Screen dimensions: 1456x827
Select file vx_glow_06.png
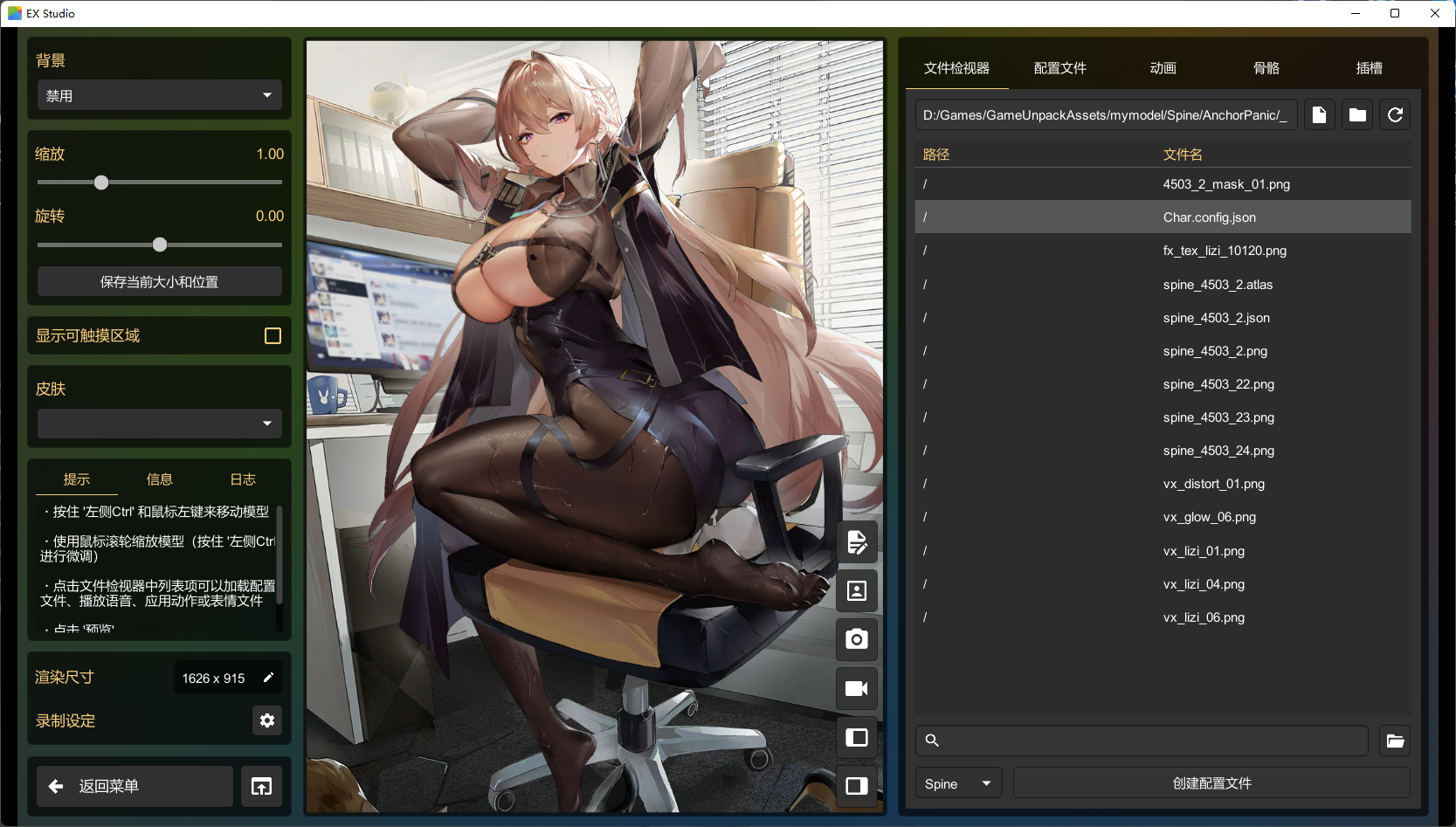click(x=1163, y=517)
